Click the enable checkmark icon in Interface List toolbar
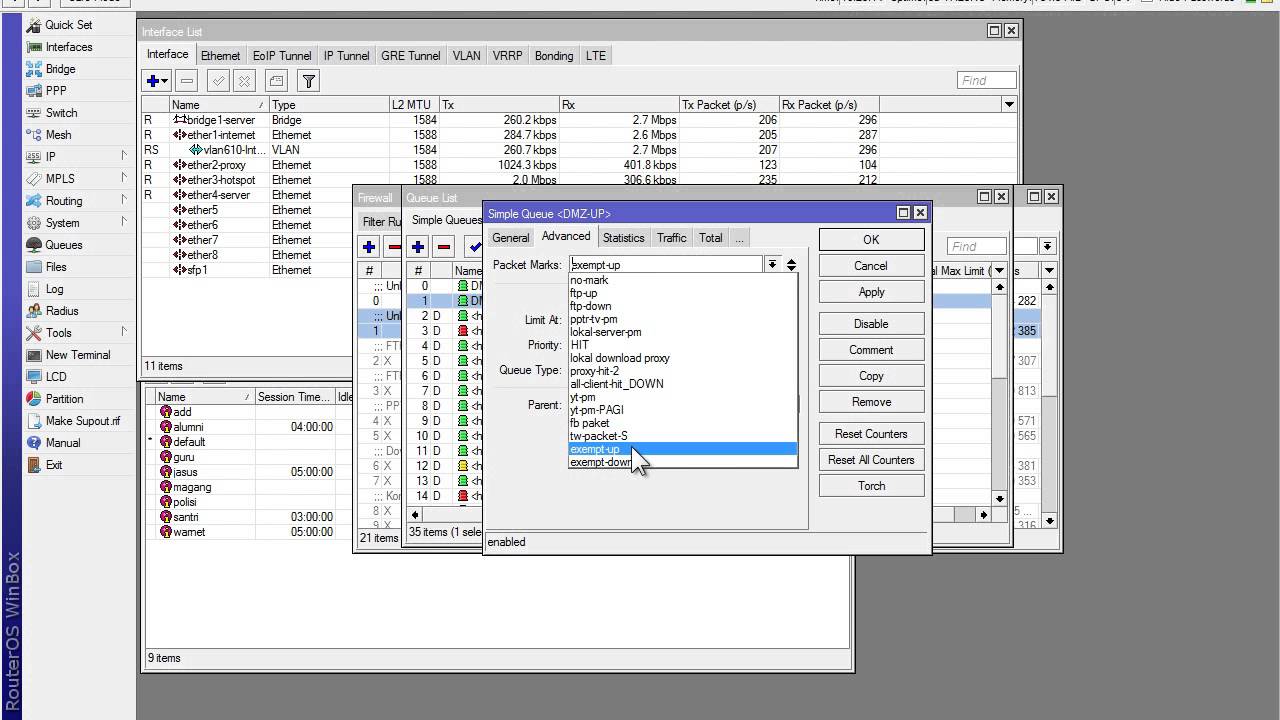The height and width of the screenshot is (720, 1280). click(x=217, y=81)
